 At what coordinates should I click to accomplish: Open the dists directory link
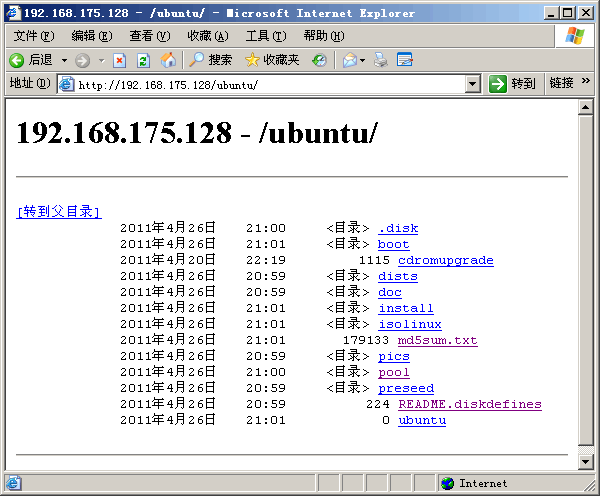pyautogui.click(x=398, y=276)
